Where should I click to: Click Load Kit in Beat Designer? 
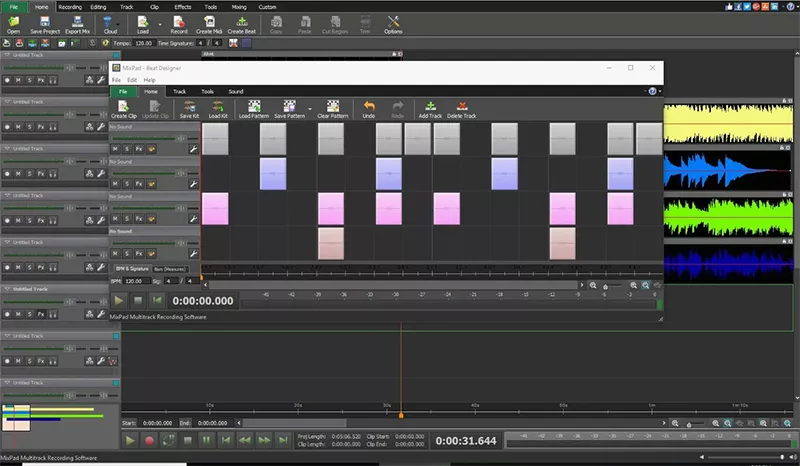[218, 110]
